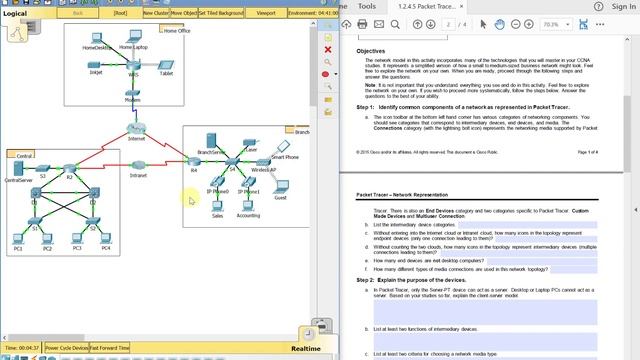Activate the PDF hand pan tool
This screenshot has width=640, height=360.
click(x=499, y=24)
